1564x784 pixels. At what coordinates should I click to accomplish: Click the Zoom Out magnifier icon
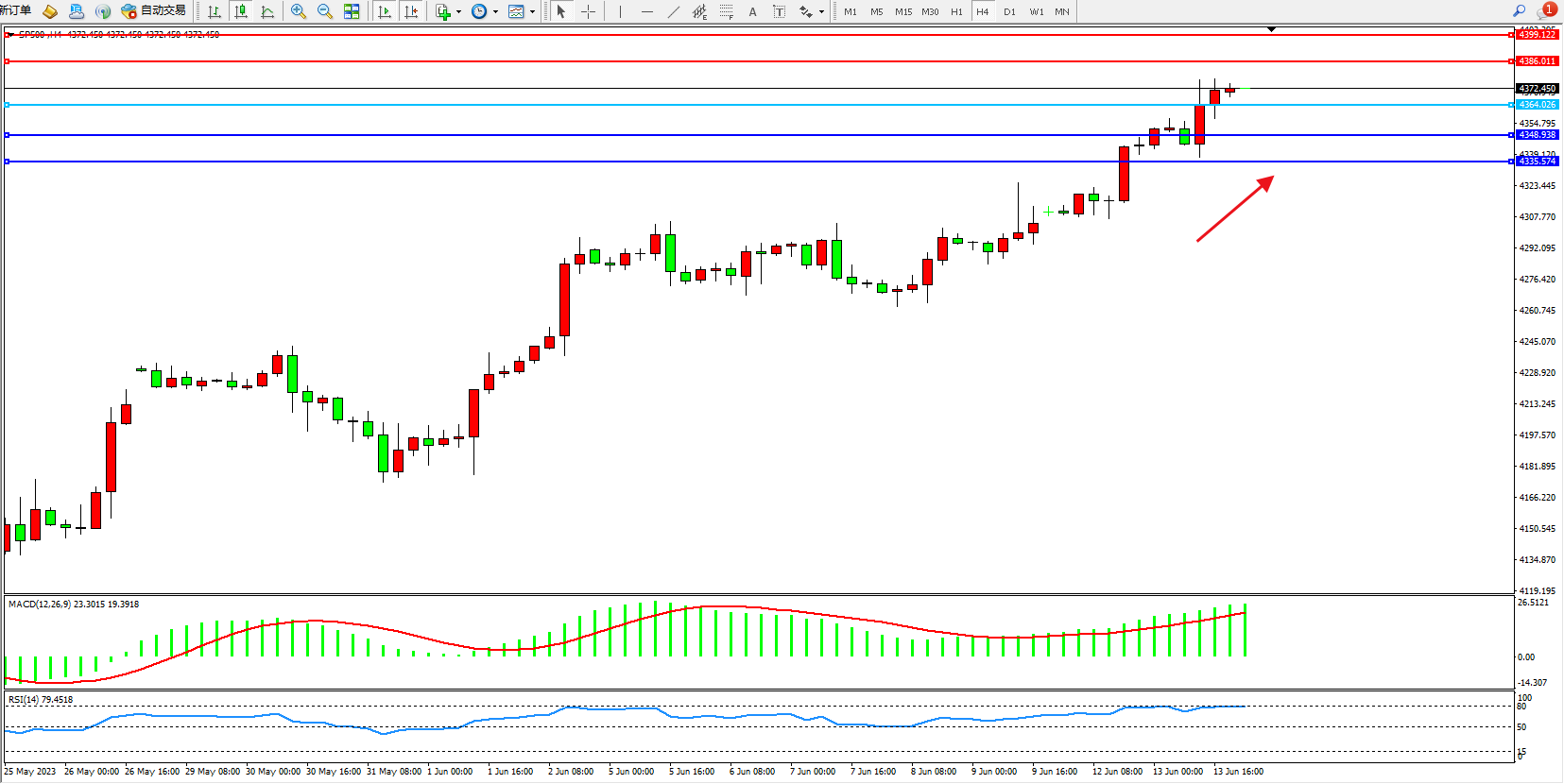coord(325,11)
